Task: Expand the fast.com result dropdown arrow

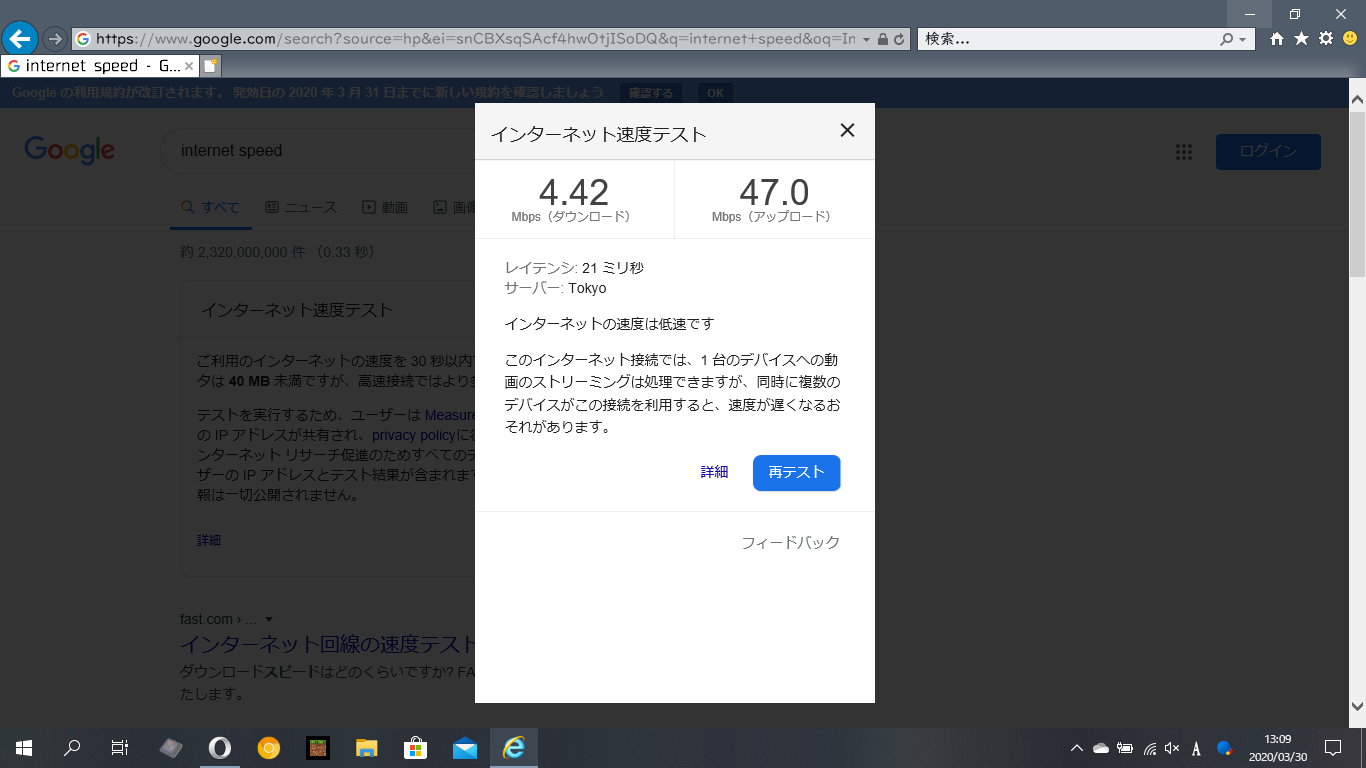Action: [268, 619]
